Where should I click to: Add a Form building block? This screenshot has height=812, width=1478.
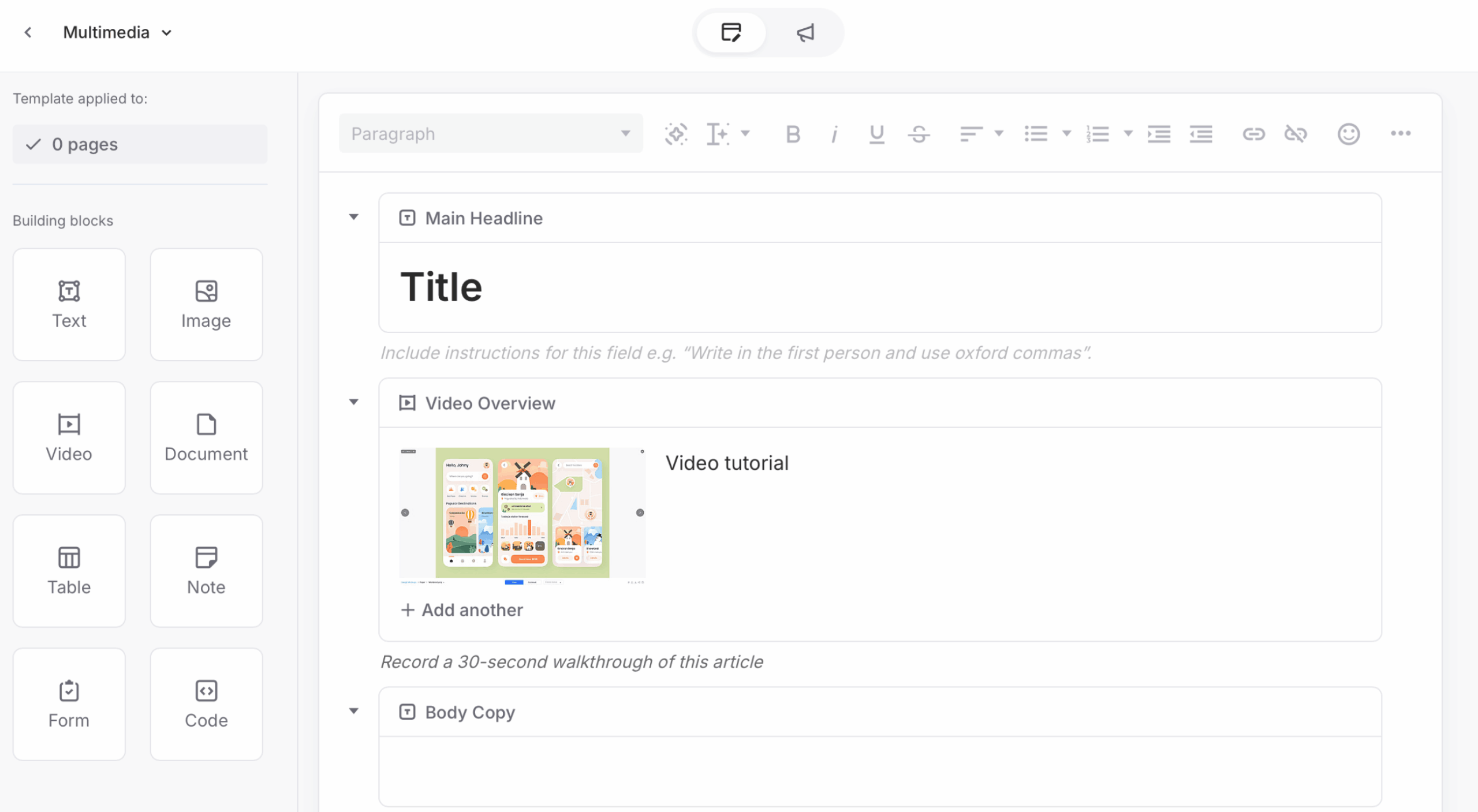pos(69,705)
